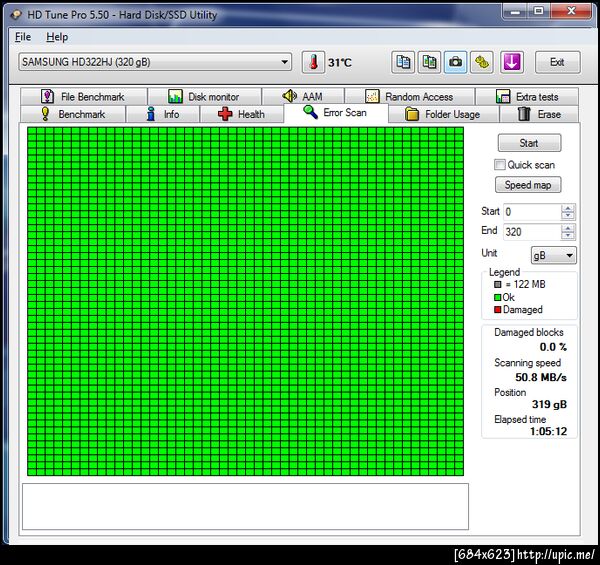Screen dimensions: 600x565
Task: Click the Exit button
Action: coord(558,62)
